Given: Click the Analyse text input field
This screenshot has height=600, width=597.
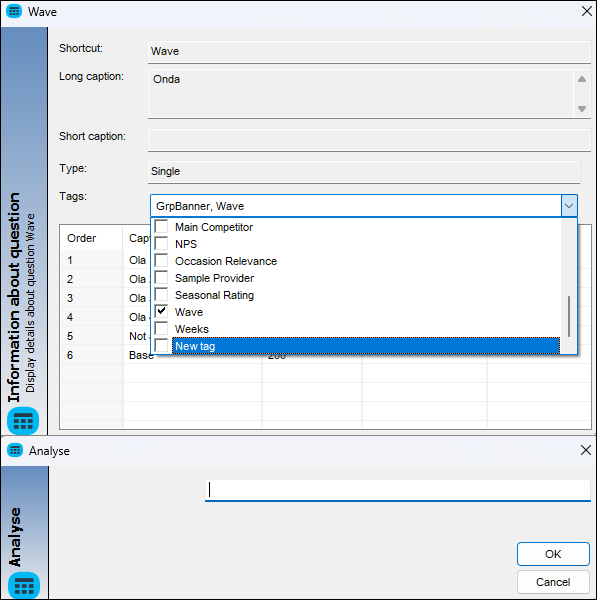Looking at the screenshot, I should coord(398,490).
